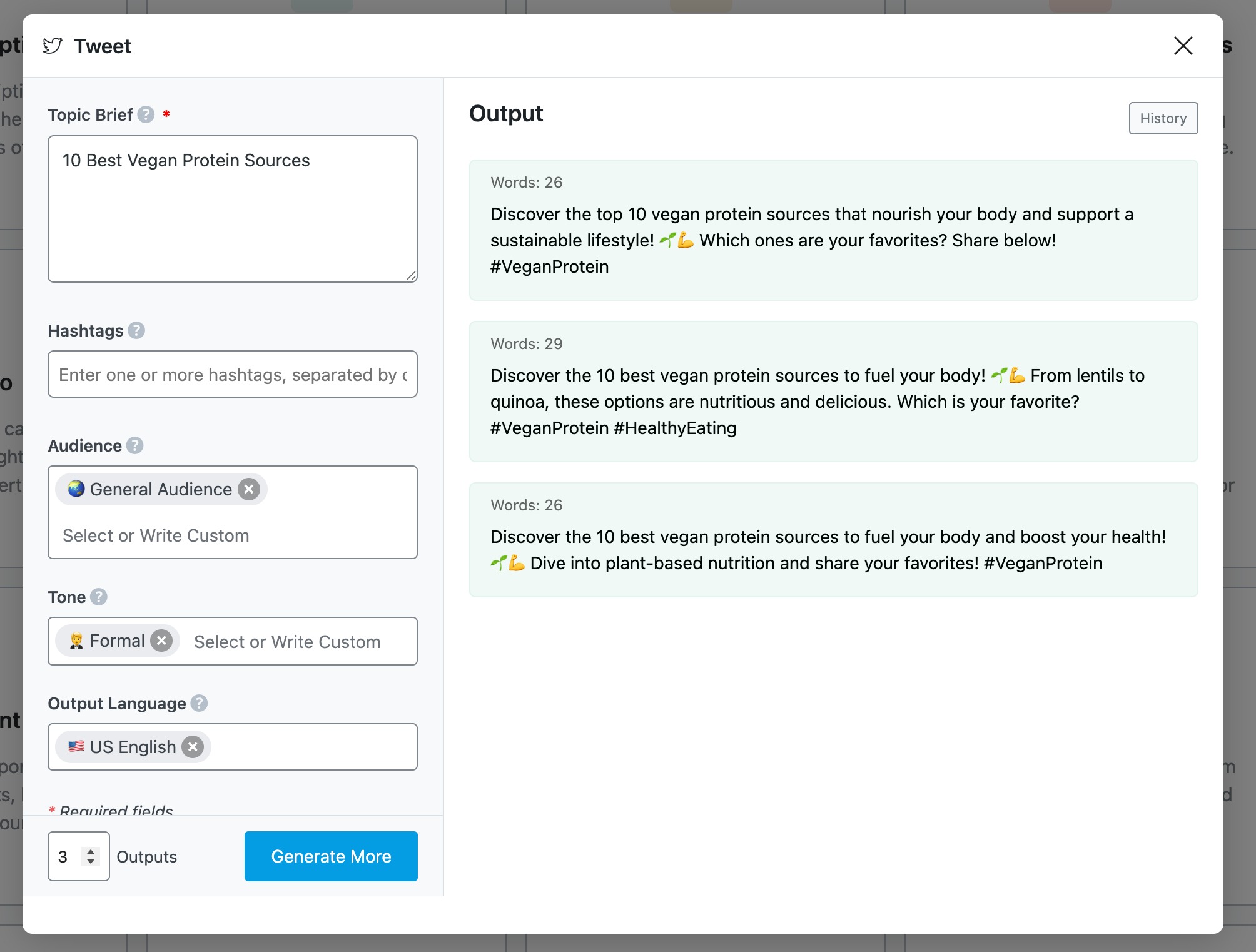Click the Generate More button
1256x952 pixels.
pos(331,856)
